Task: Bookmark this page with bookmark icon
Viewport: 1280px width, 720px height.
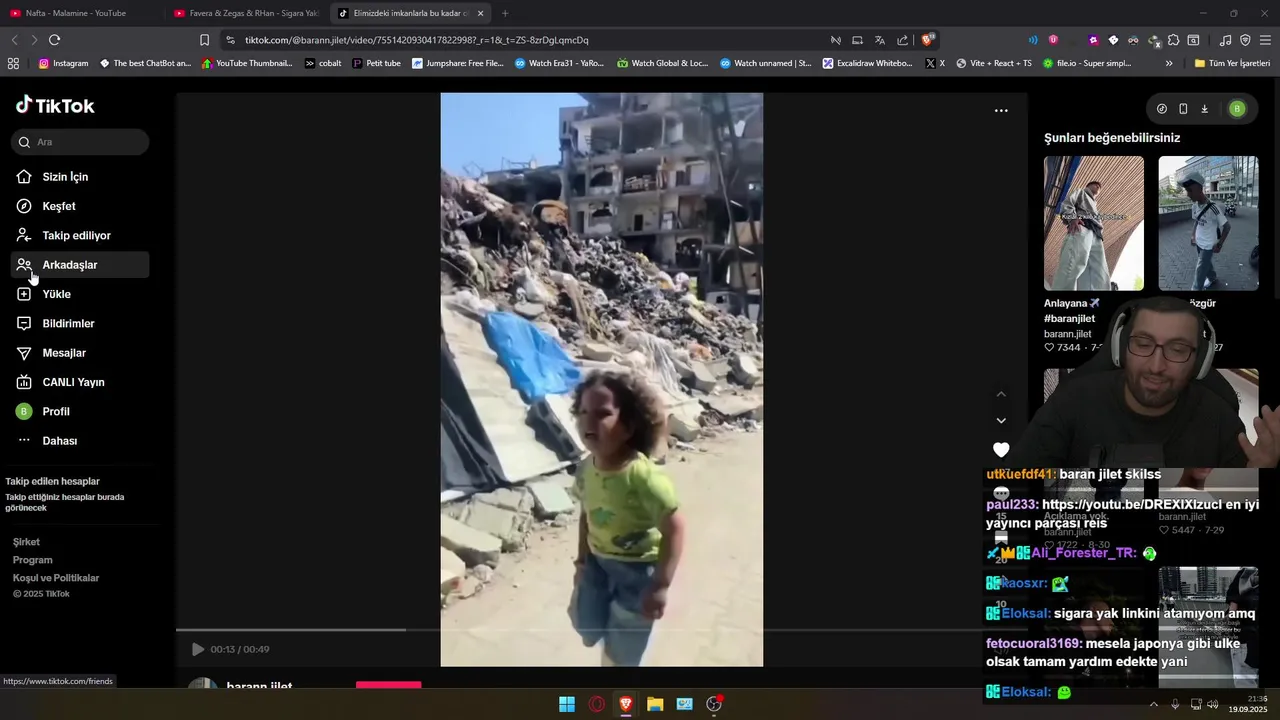Action: (204, 40)
